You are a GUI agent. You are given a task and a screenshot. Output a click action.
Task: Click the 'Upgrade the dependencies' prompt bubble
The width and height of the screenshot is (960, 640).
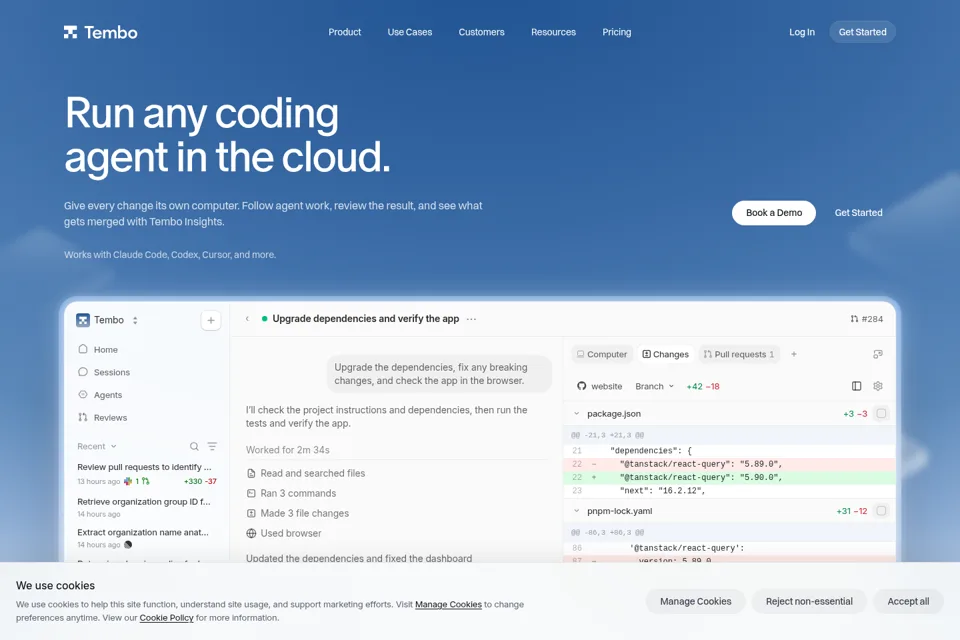(x=438, y=374)
